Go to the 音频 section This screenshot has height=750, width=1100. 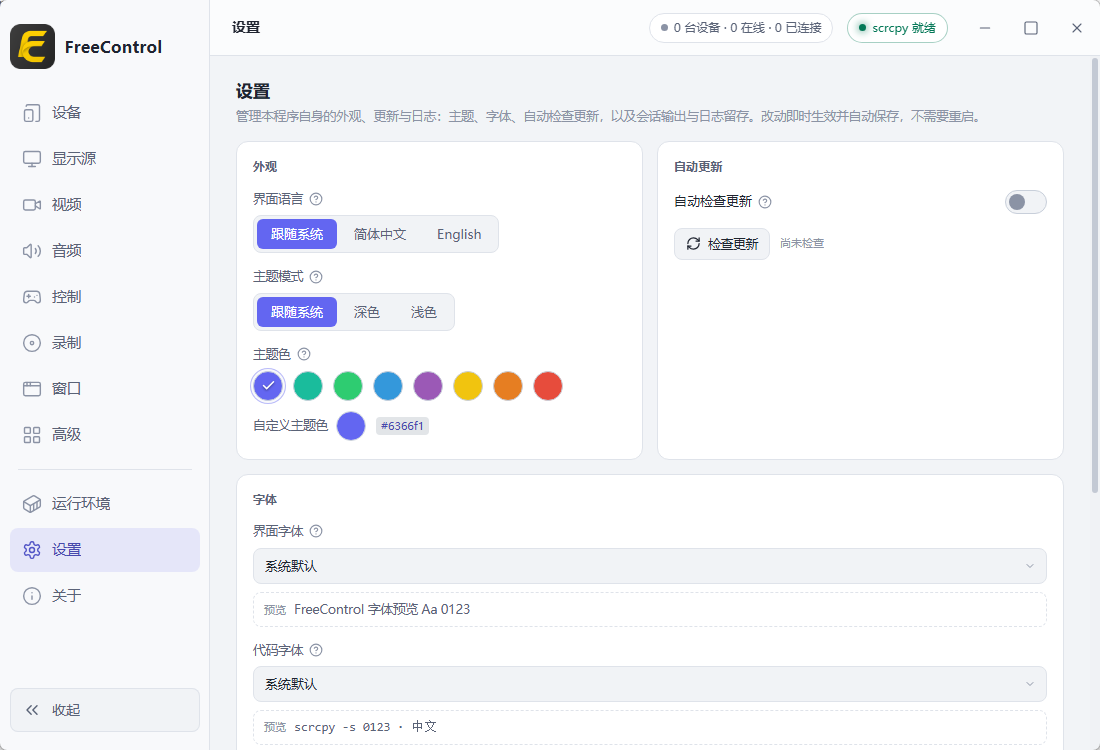click(105, 250)
